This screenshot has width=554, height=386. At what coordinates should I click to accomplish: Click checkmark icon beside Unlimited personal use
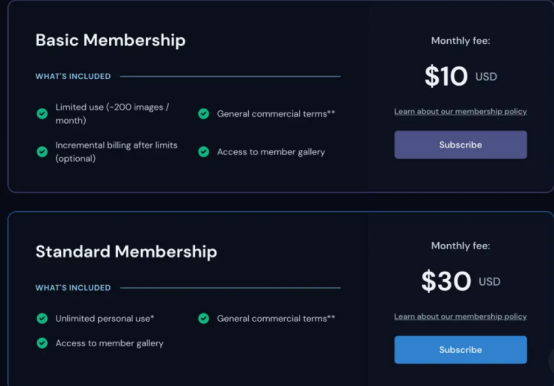[x=42, y=319]
